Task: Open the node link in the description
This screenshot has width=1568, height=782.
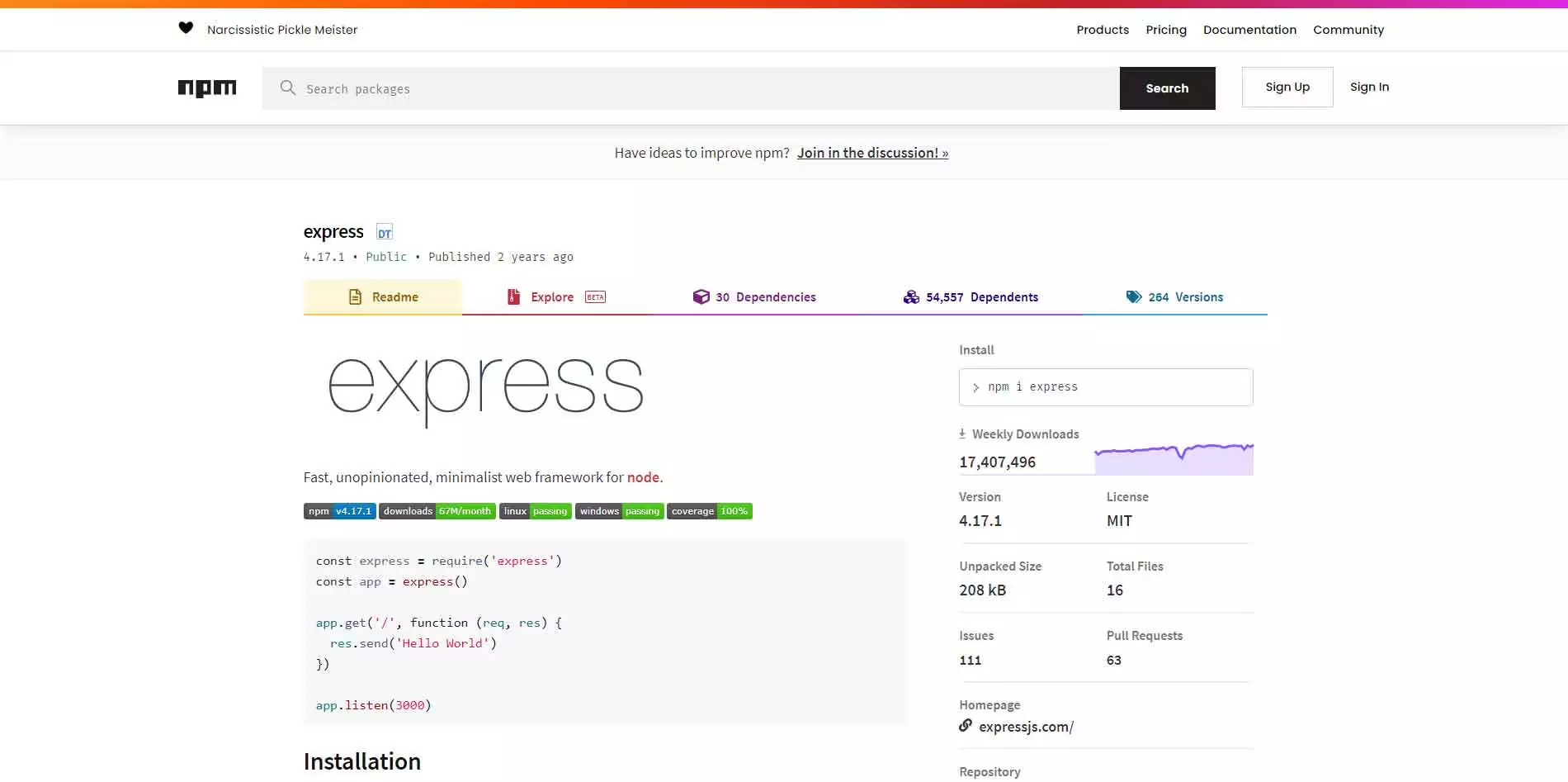Action: (x=643, y=477)
